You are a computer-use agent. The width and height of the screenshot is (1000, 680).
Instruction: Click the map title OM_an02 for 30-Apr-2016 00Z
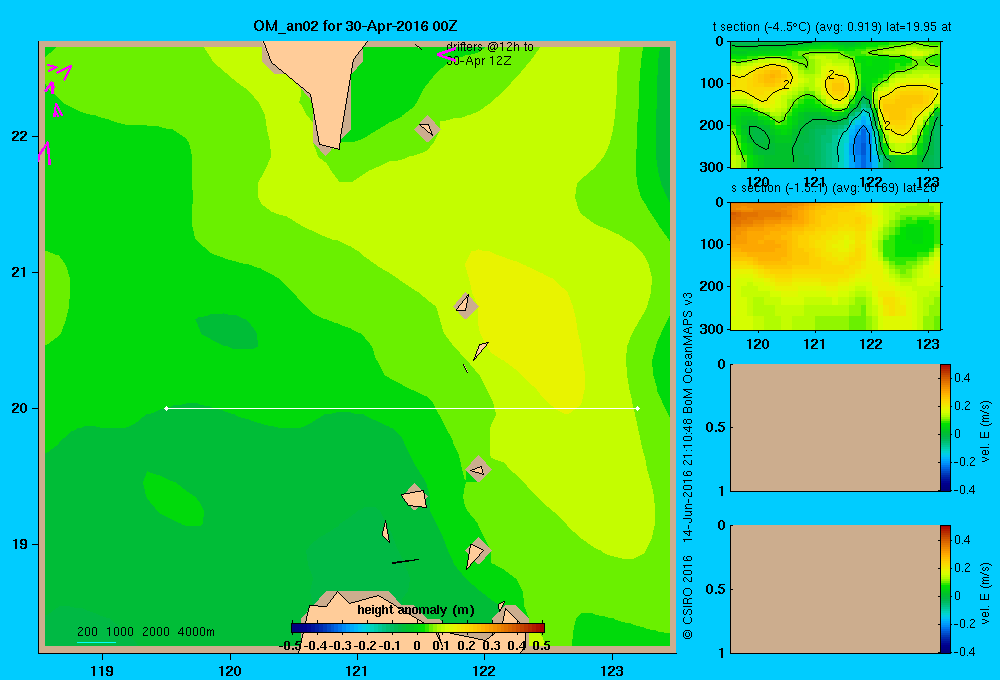[x=355, y=26]
